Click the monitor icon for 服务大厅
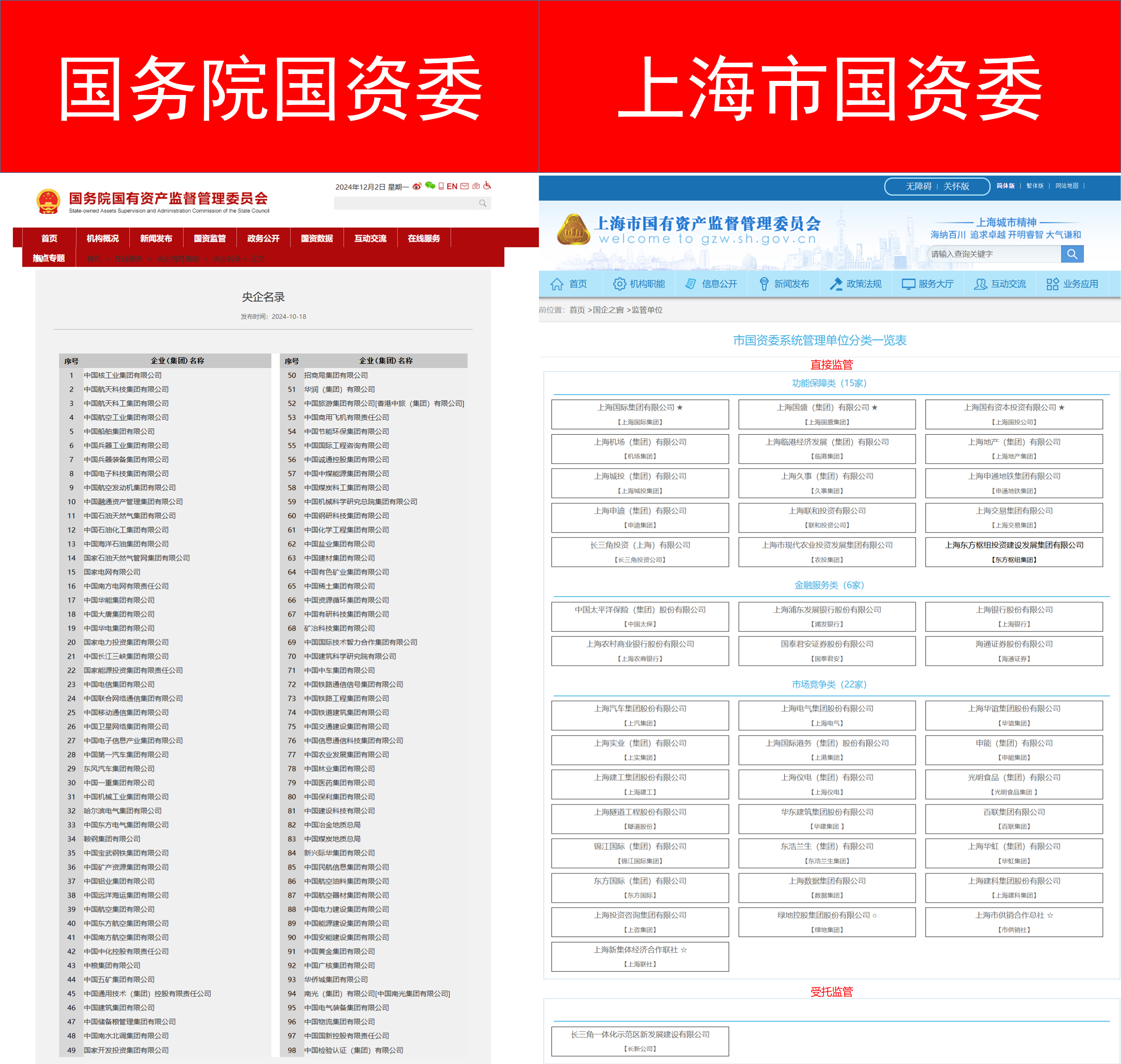 [908, 283]
